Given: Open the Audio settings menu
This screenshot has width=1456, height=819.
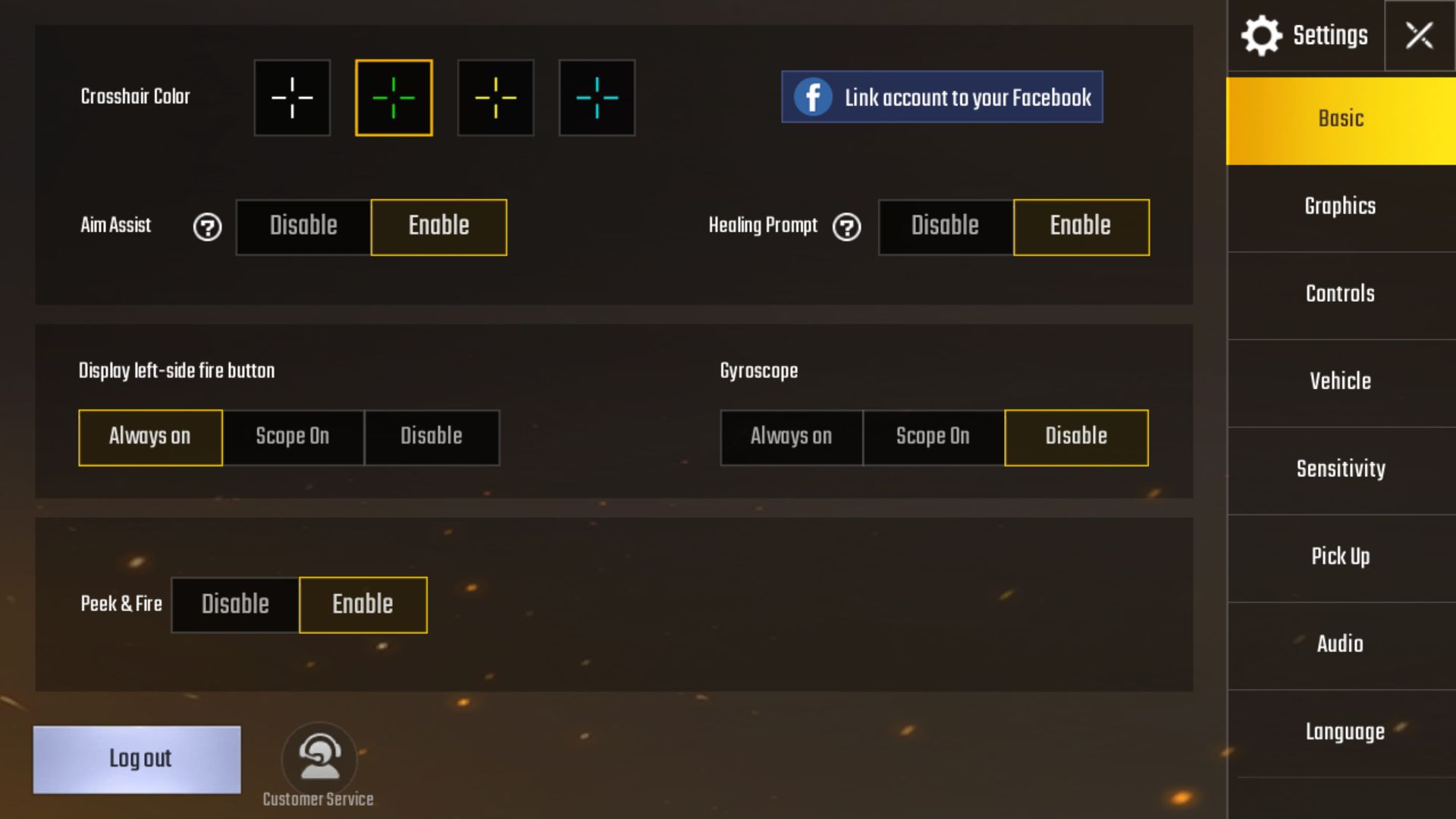Looking at the screenshot, I should coord(1341,644).
